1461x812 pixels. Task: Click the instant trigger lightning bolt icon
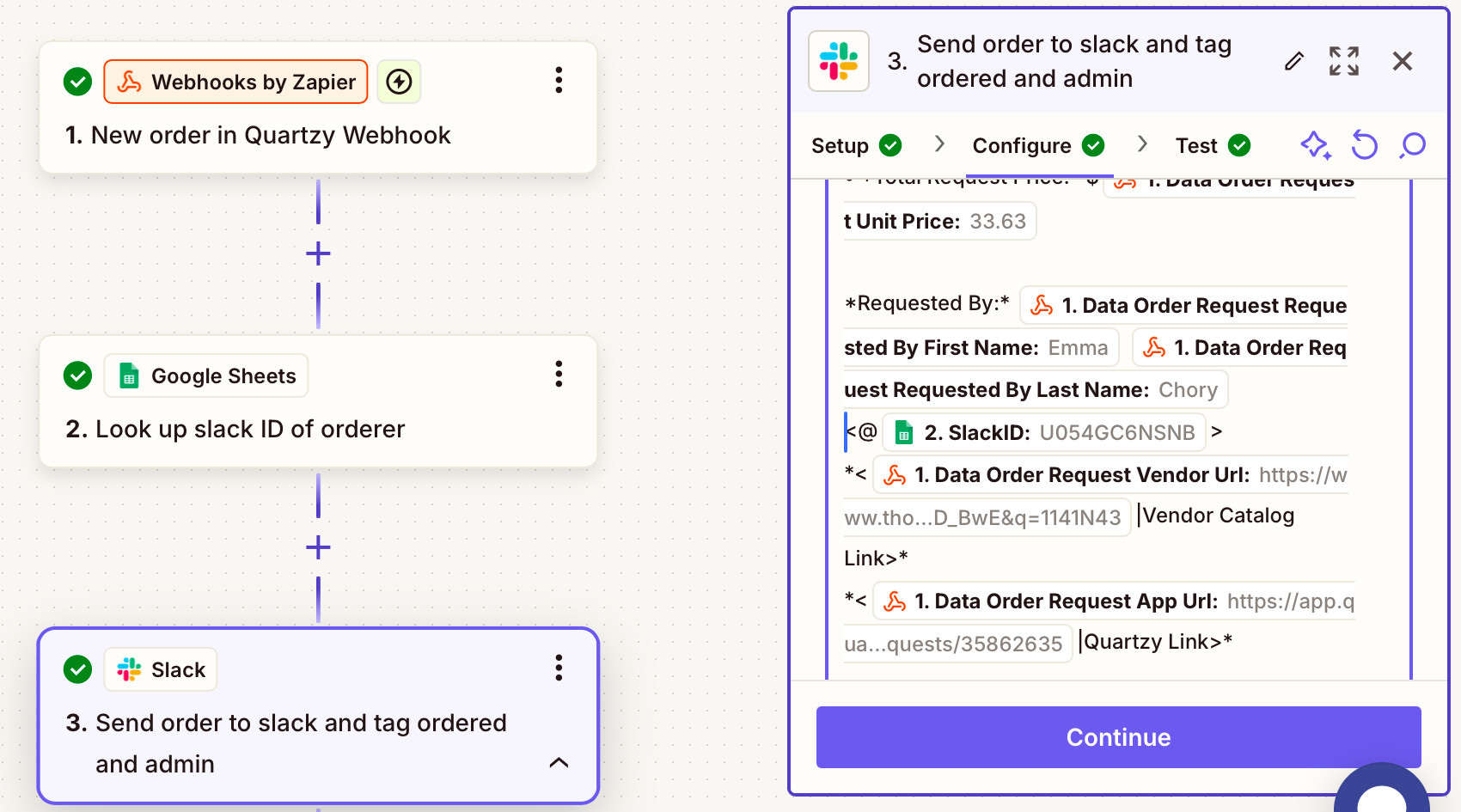(399, 82)
